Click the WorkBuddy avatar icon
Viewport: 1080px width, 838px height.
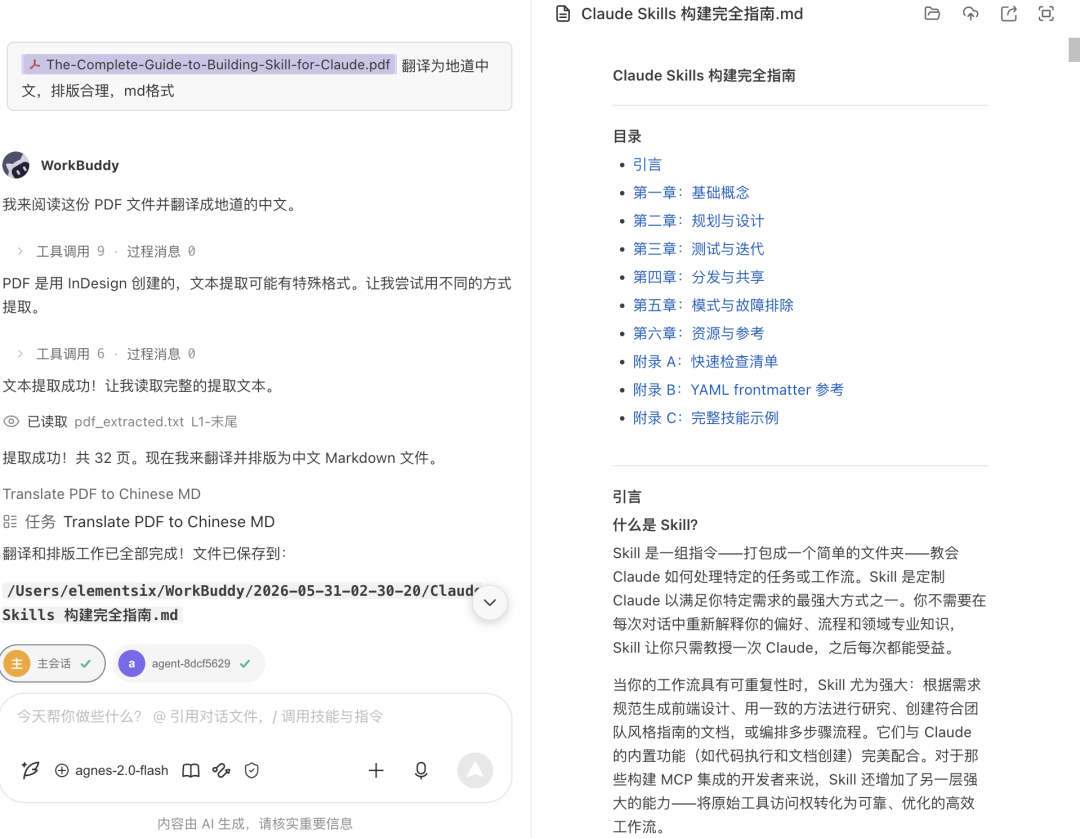(16, 165)
